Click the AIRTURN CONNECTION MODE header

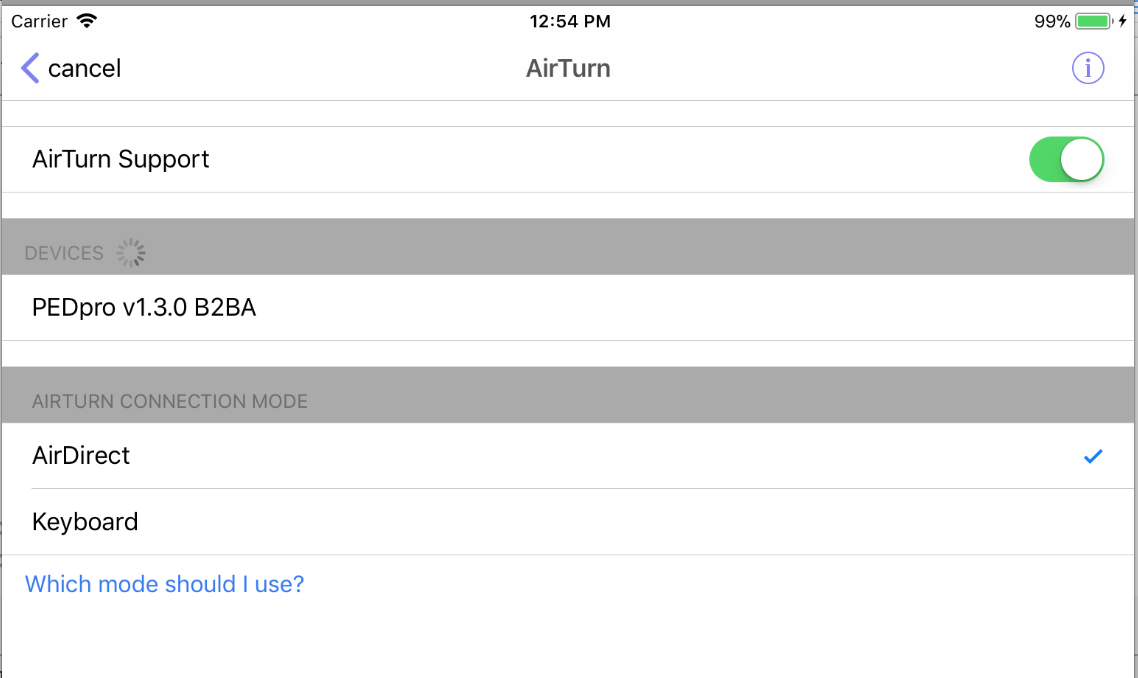tap(170, 402)
